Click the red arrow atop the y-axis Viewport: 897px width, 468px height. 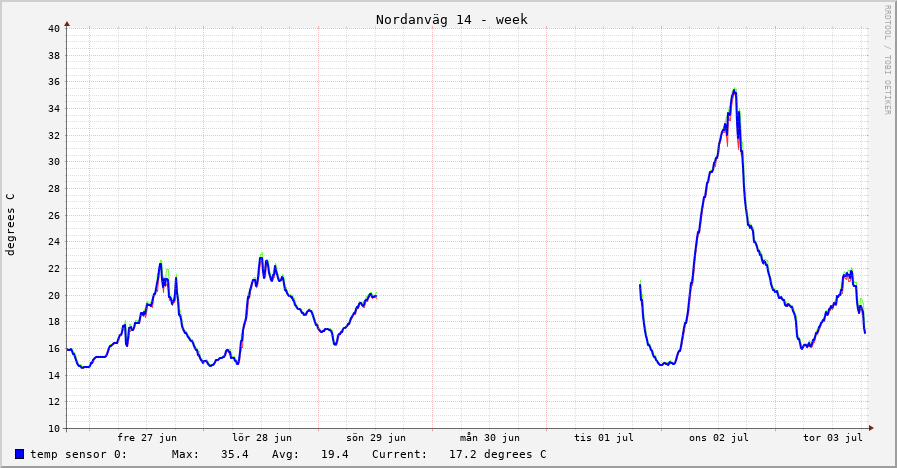(67, 24)
